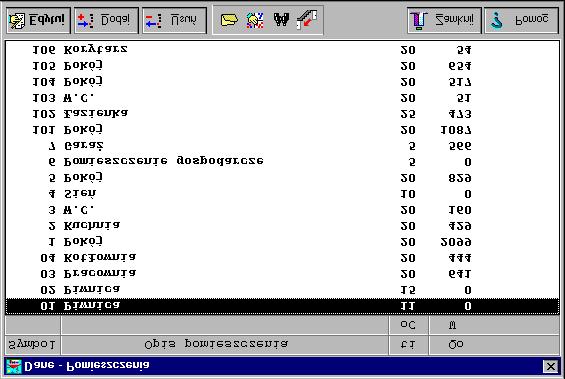Click the Dodaj button
This screenshot has width=565, height=379.
106,21
